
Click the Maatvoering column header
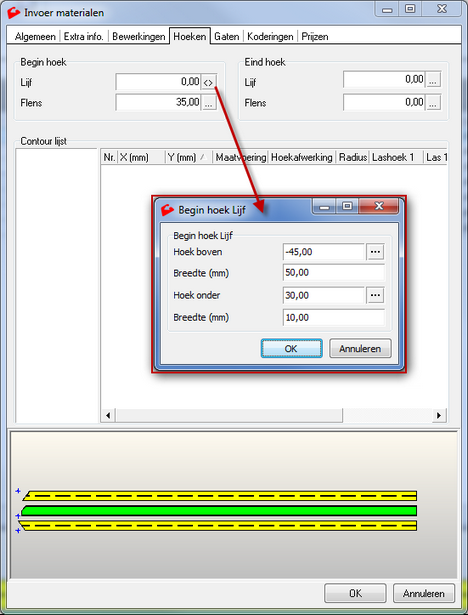click(240, 157)
